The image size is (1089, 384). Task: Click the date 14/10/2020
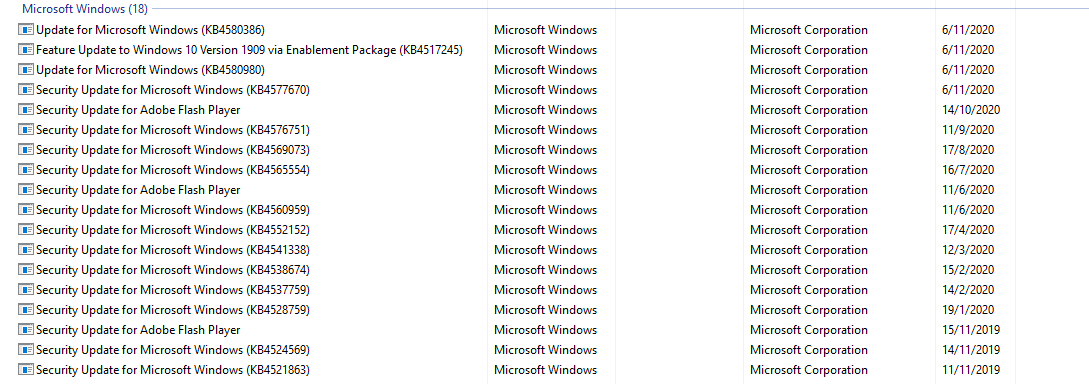971,110
